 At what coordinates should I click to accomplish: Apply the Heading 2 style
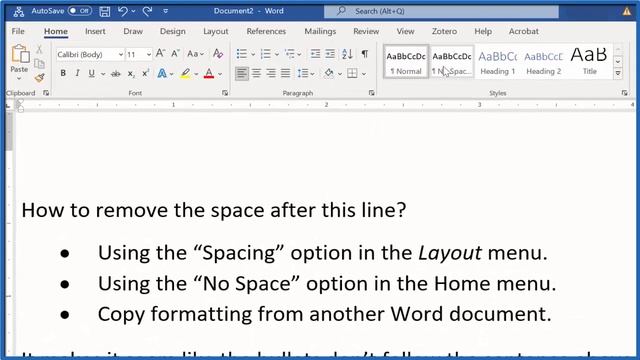pos(543,61)
